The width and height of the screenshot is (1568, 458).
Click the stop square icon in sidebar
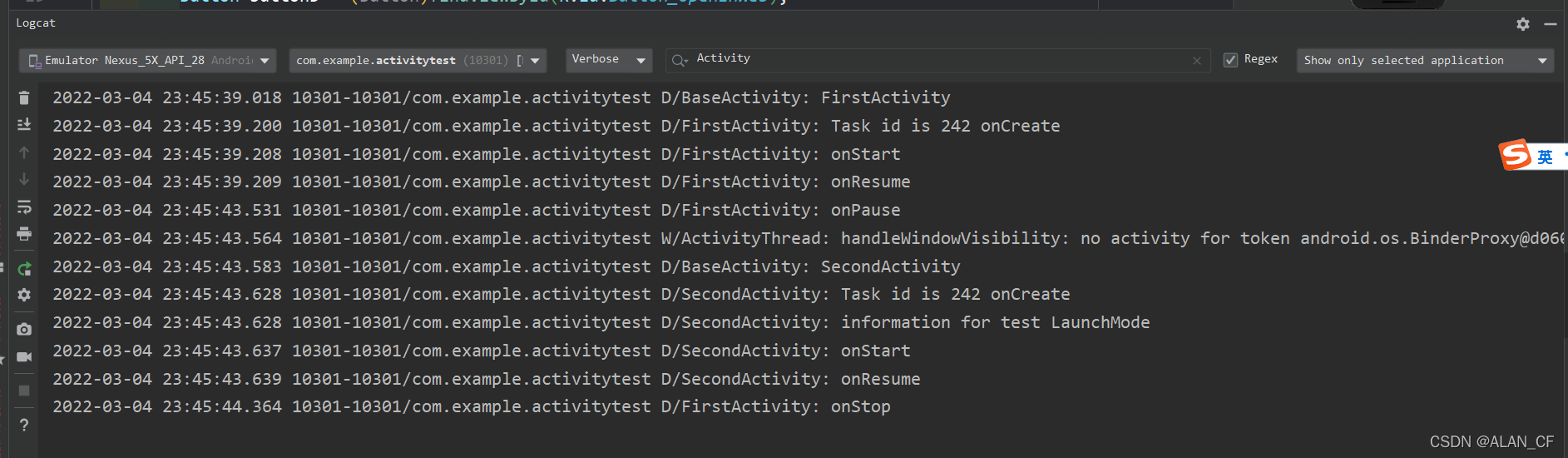pos(24,391)
